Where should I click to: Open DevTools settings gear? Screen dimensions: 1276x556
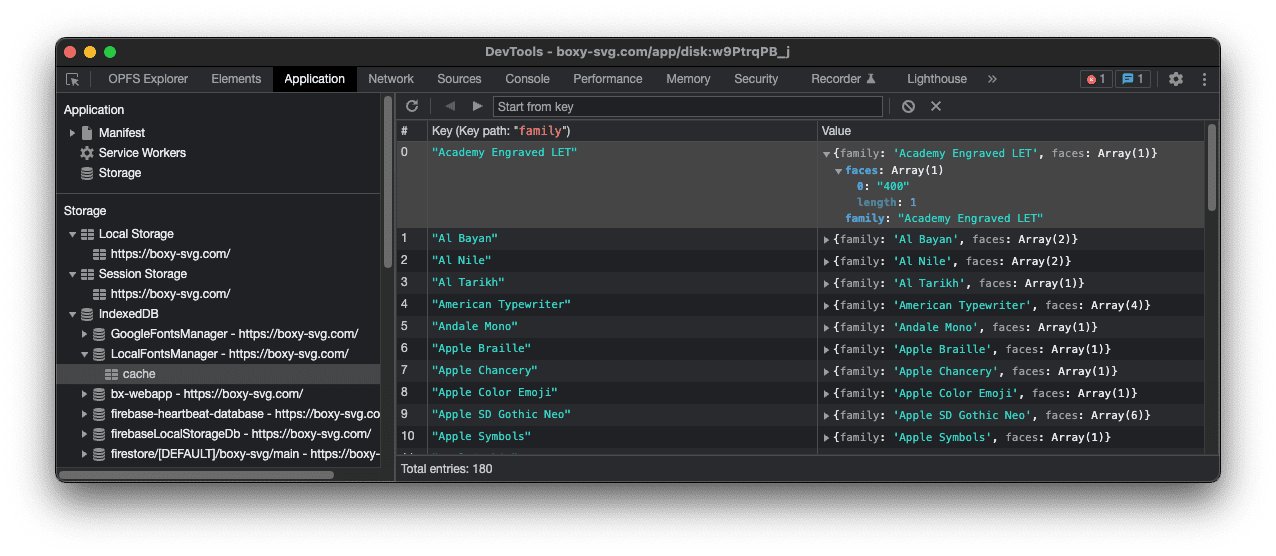(1176, 79)
